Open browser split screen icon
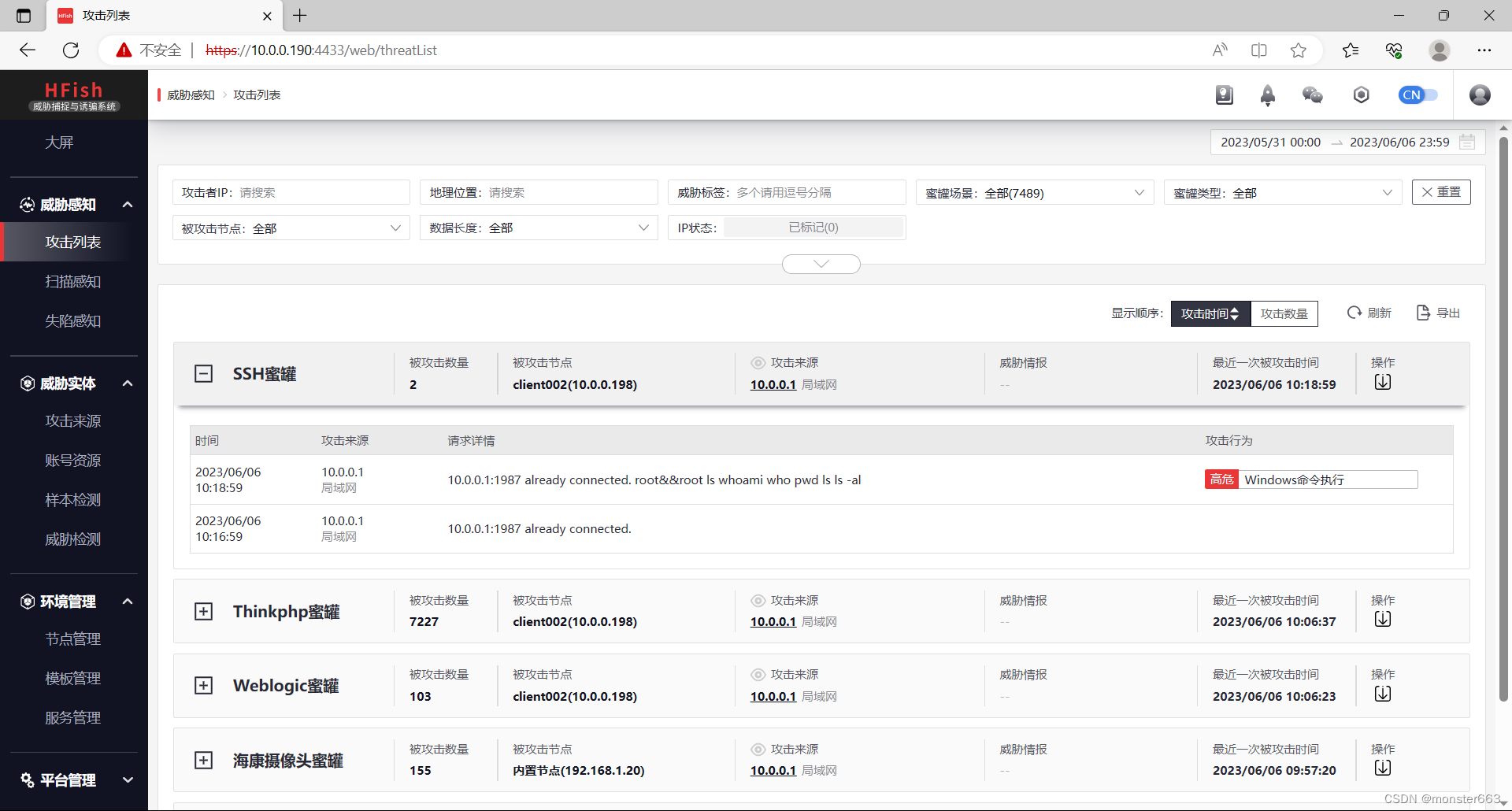 click(1259, 50)
